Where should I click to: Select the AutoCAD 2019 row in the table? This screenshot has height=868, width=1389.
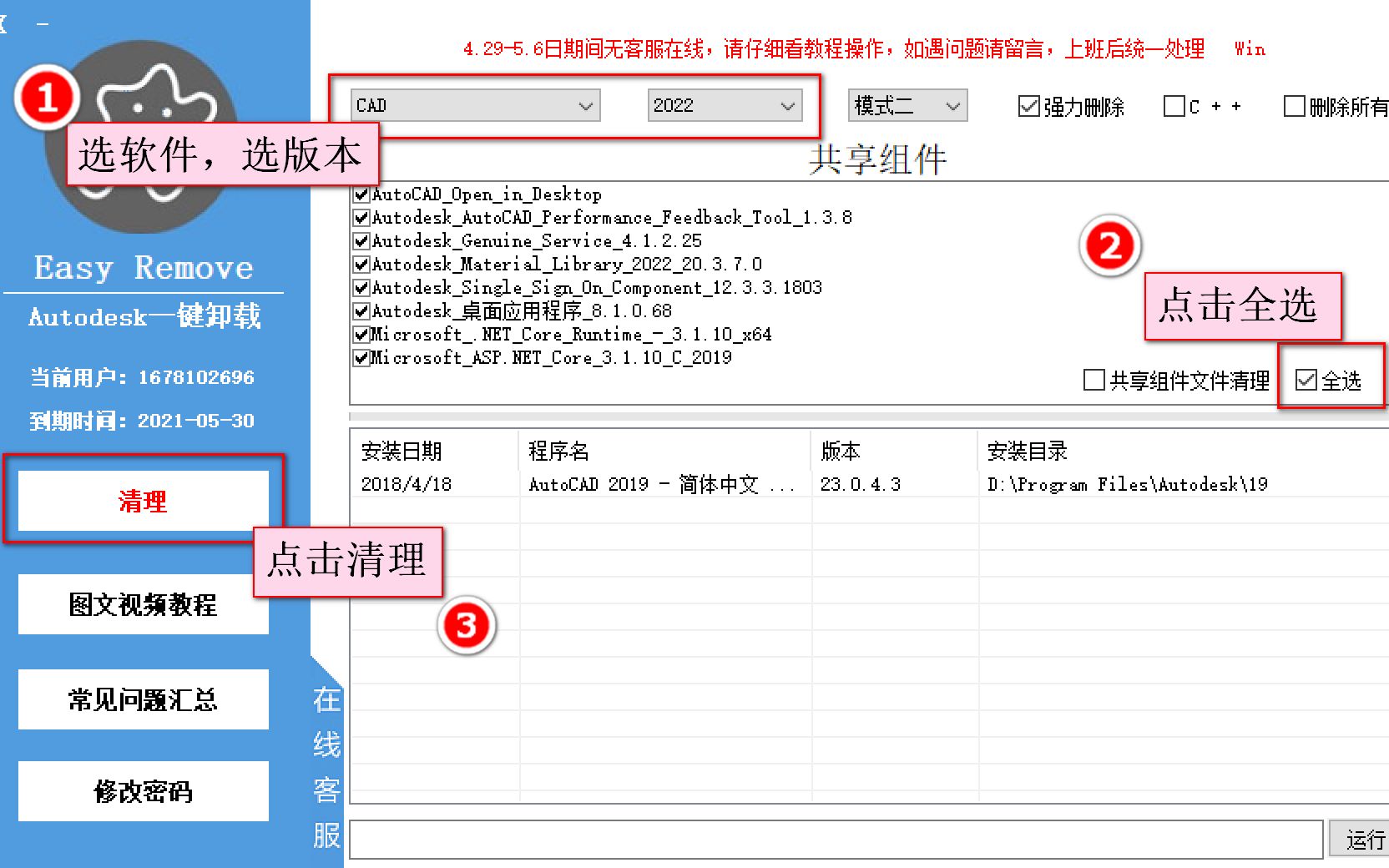click(668, 484)
